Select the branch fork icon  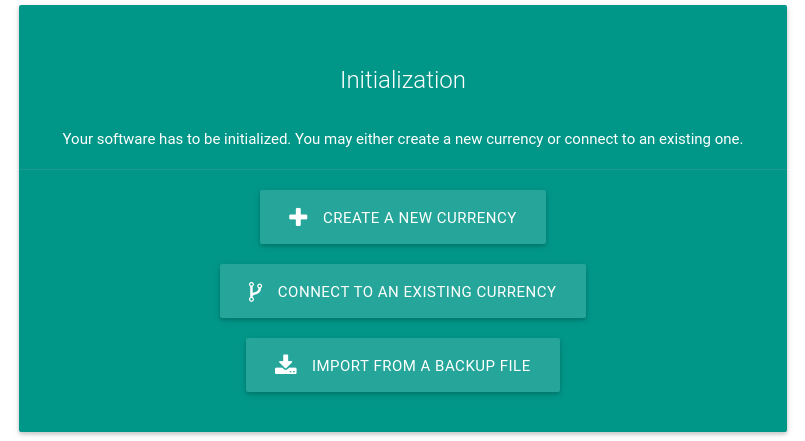click(255, 292)
